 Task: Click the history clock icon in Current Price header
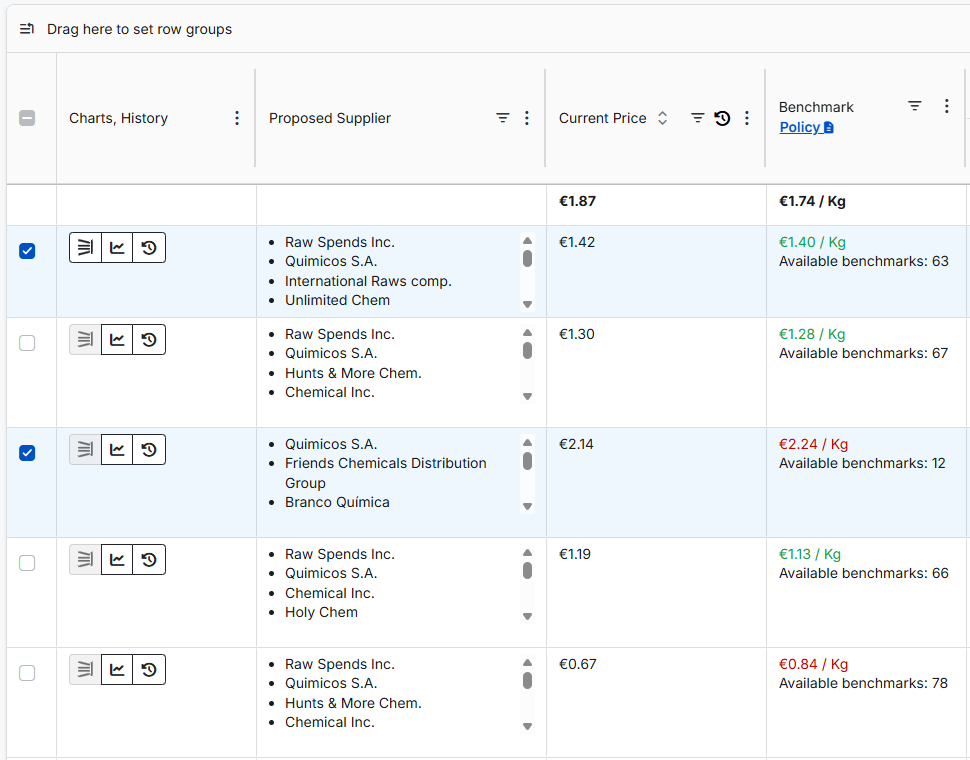[x=722, y=118]
